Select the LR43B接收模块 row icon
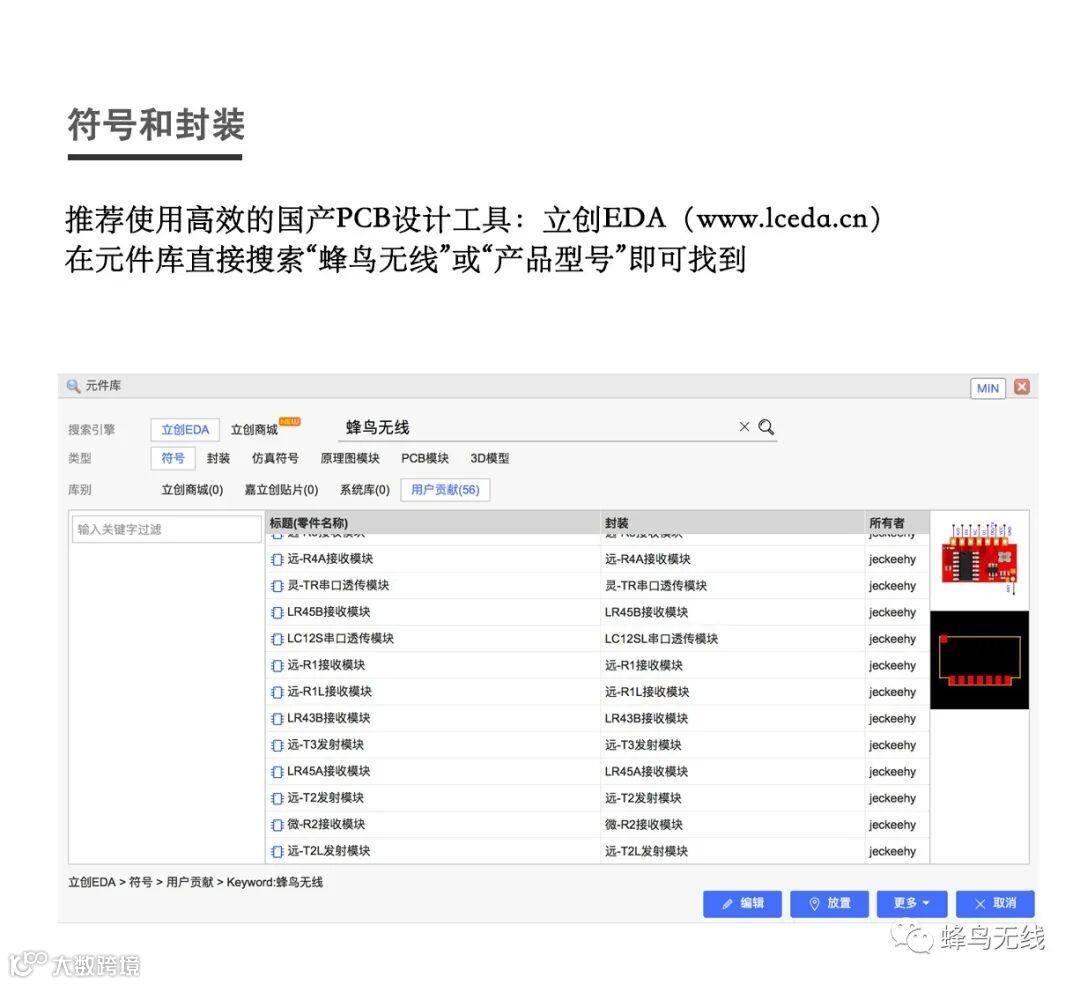This screenshot has height=985, width=1080. (277, 718)
